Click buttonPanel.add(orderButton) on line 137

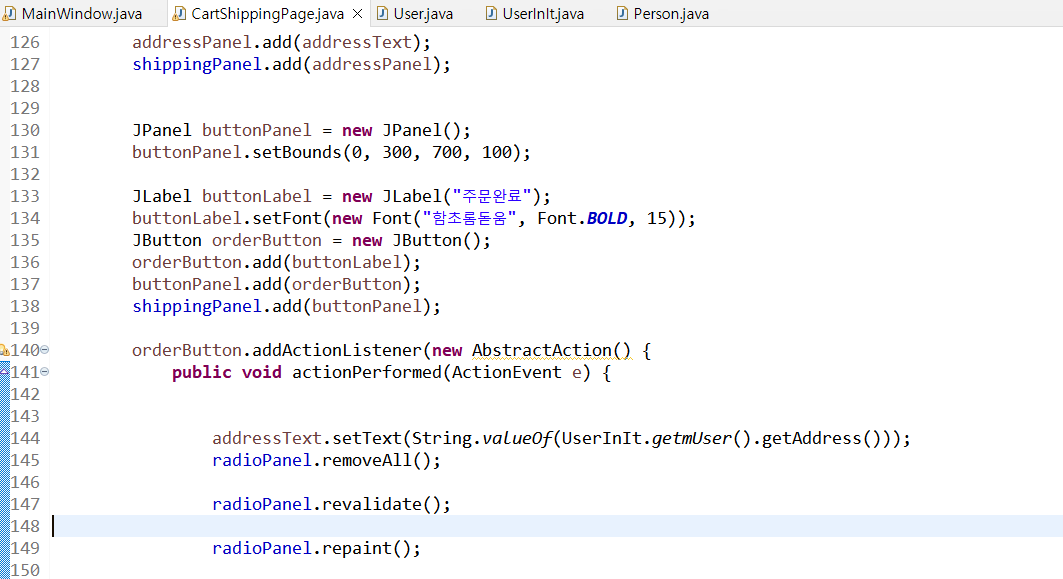[x=276, y=284]
